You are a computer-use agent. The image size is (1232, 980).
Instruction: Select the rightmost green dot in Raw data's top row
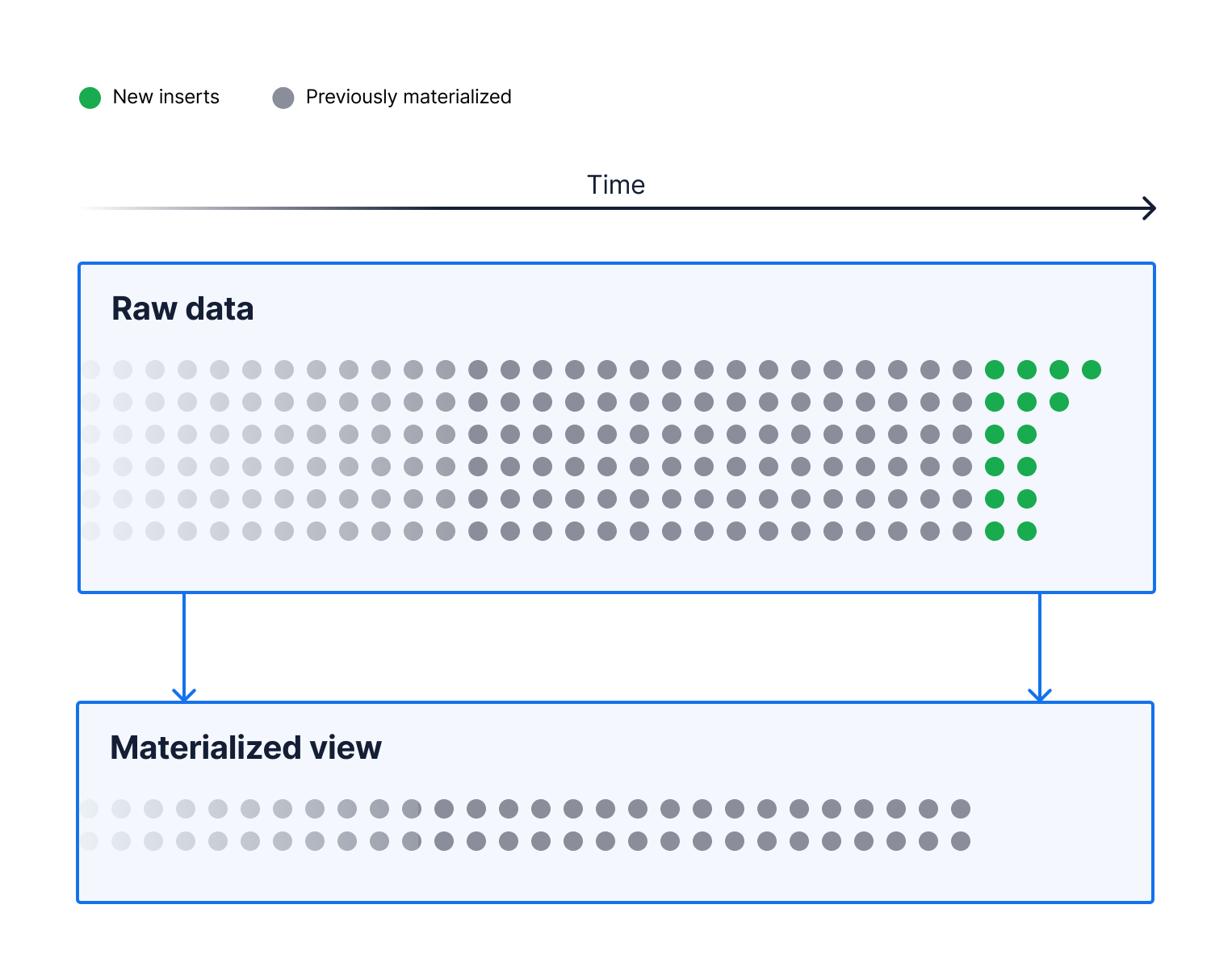(1091, 370)
